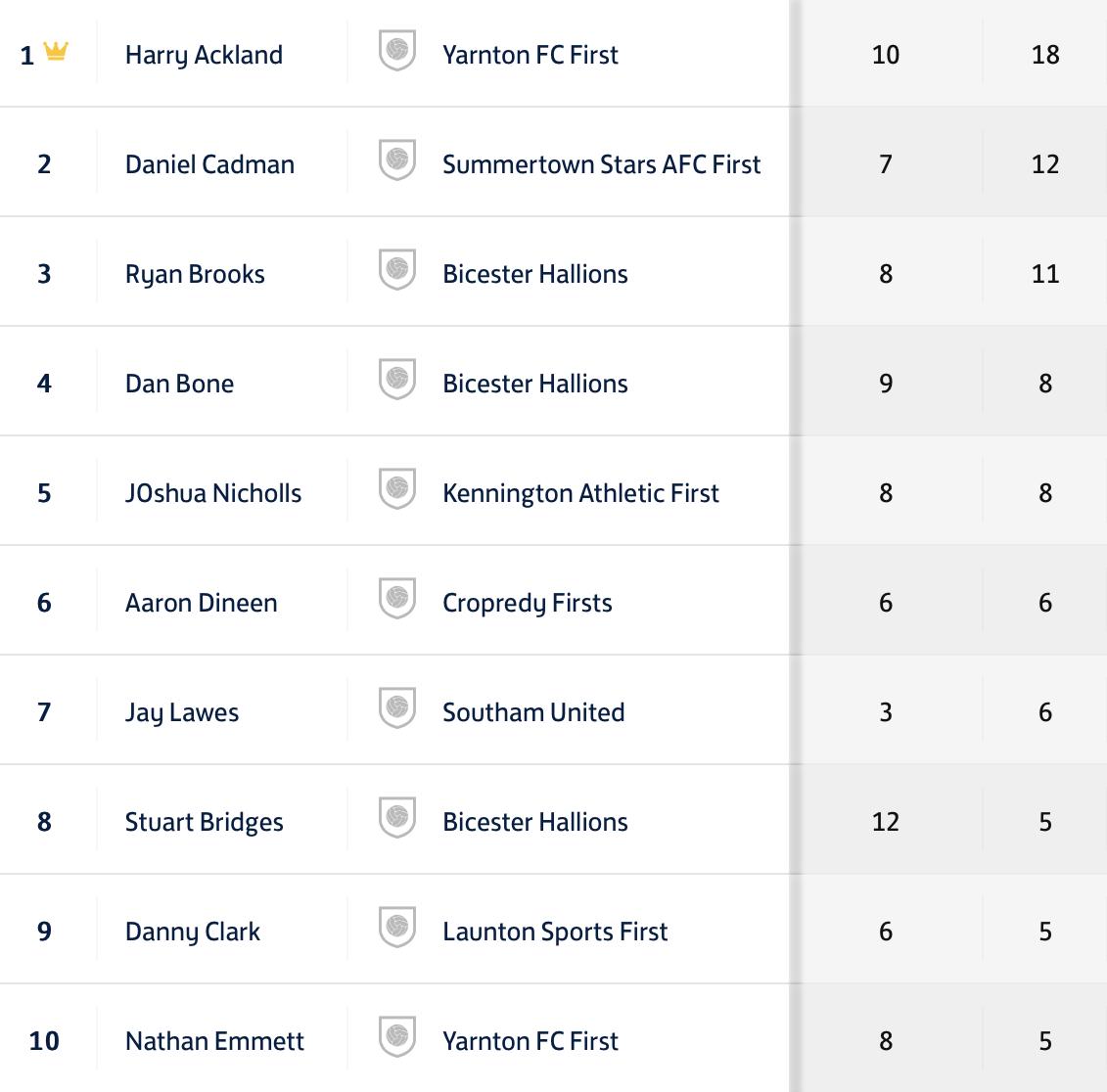Viewport: 1107px width, 1092px height.
Task: Click the Southam United club badge
Action: pyautogui.click(x=397, y=708)
